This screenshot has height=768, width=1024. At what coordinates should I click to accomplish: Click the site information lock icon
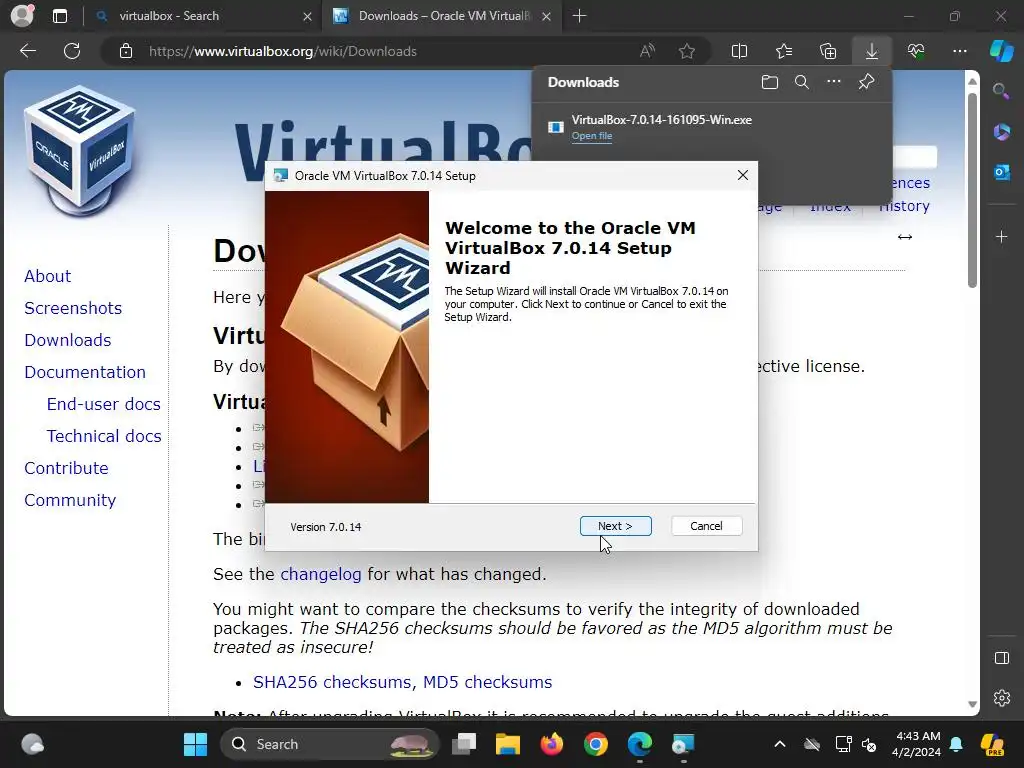tap(126, 51)
